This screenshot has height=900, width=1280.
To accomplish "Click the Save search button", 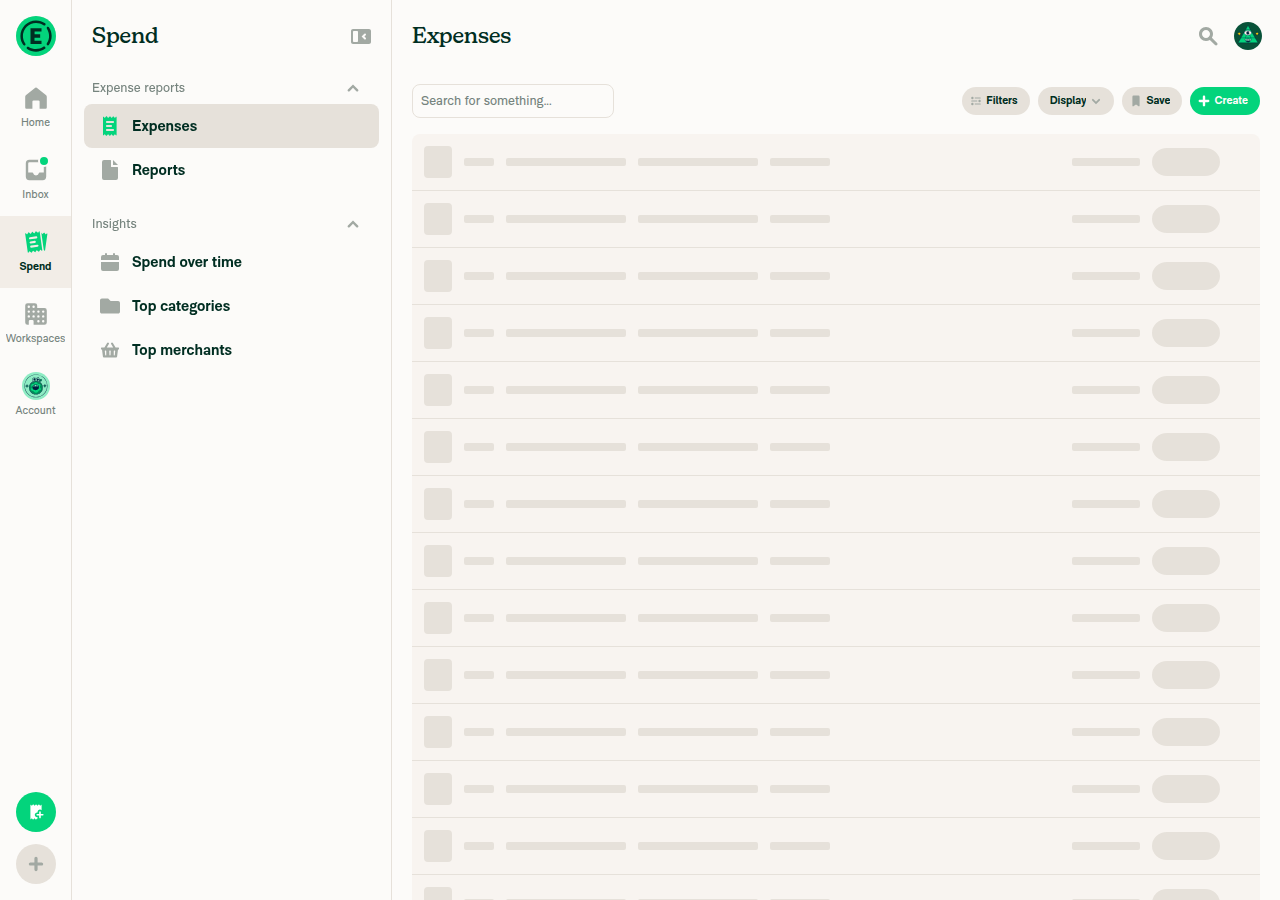I will 1152,101.
